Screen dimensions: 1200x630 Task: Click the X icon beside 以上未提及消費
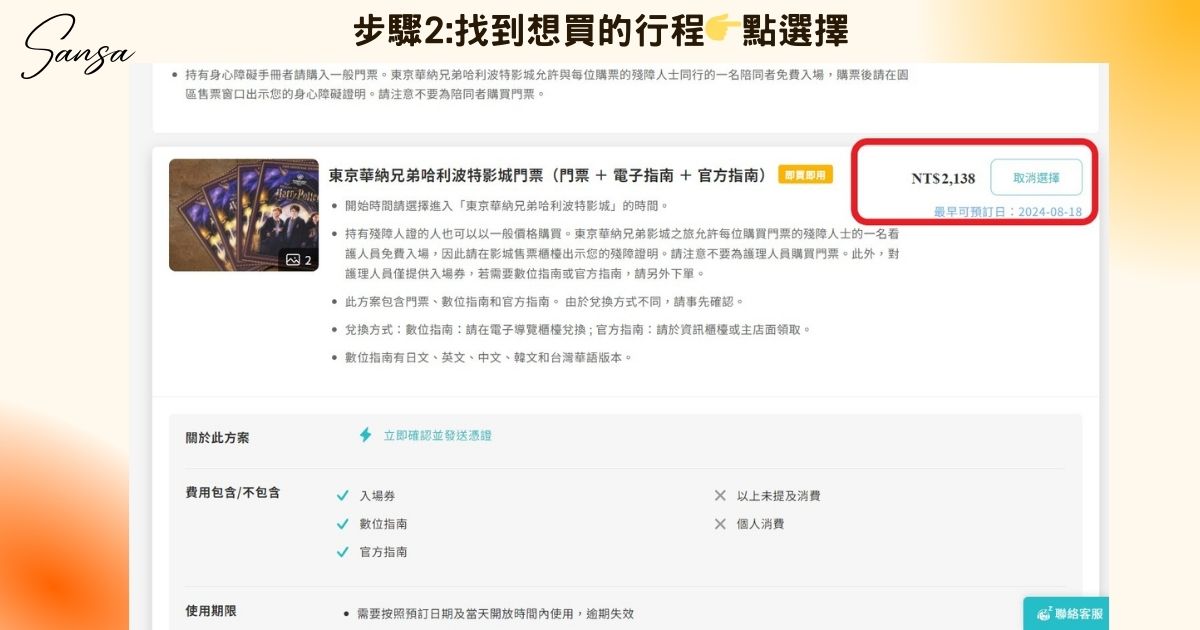(x=720, y=496)
